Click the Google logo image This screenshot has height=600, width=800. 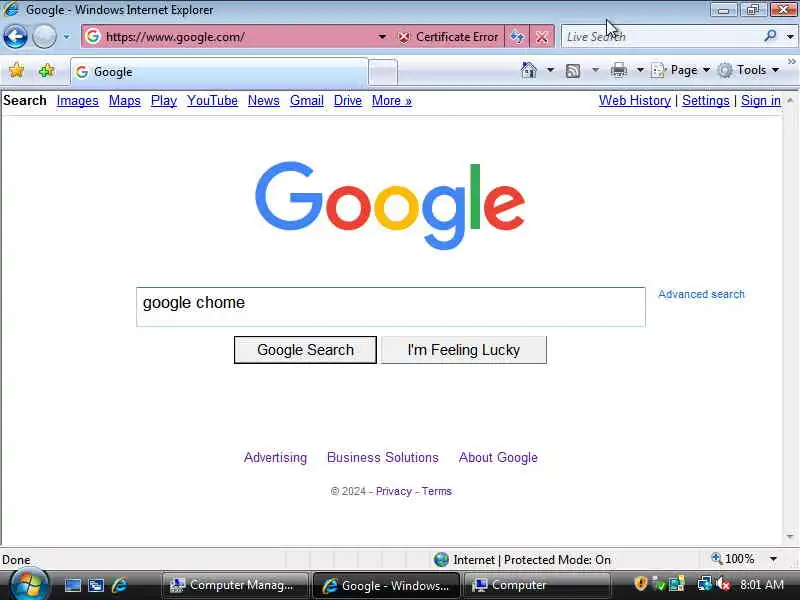pos(390,206)
